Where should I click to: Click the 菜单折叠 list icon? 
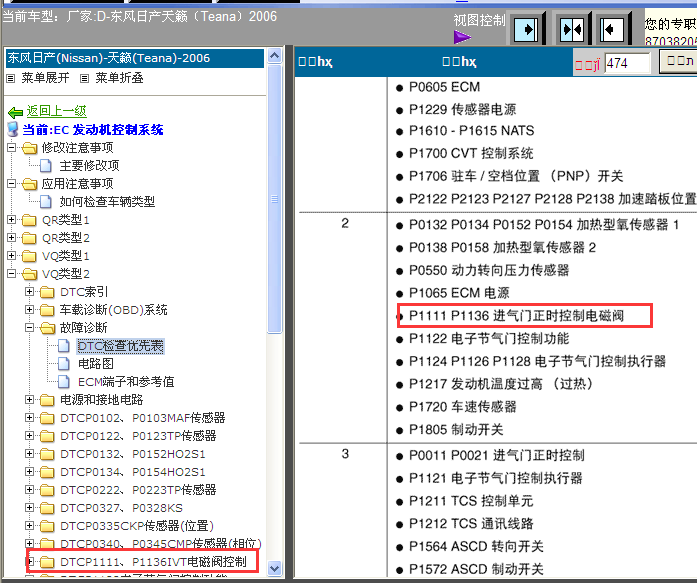84,79
